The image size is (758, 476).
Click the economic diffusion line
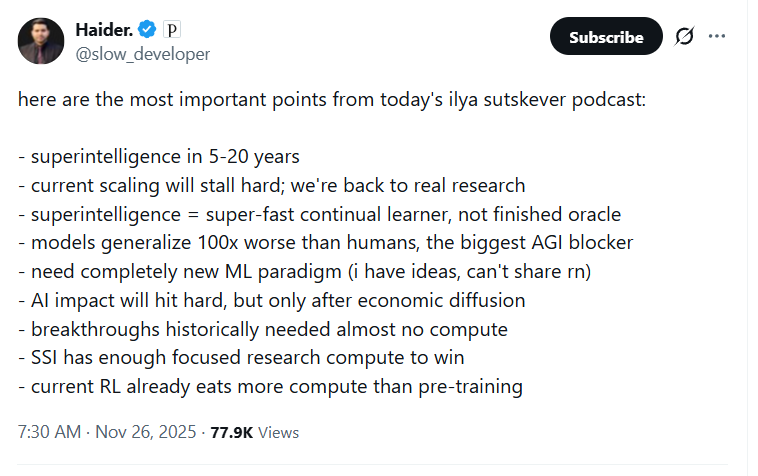tap(272, 301)
